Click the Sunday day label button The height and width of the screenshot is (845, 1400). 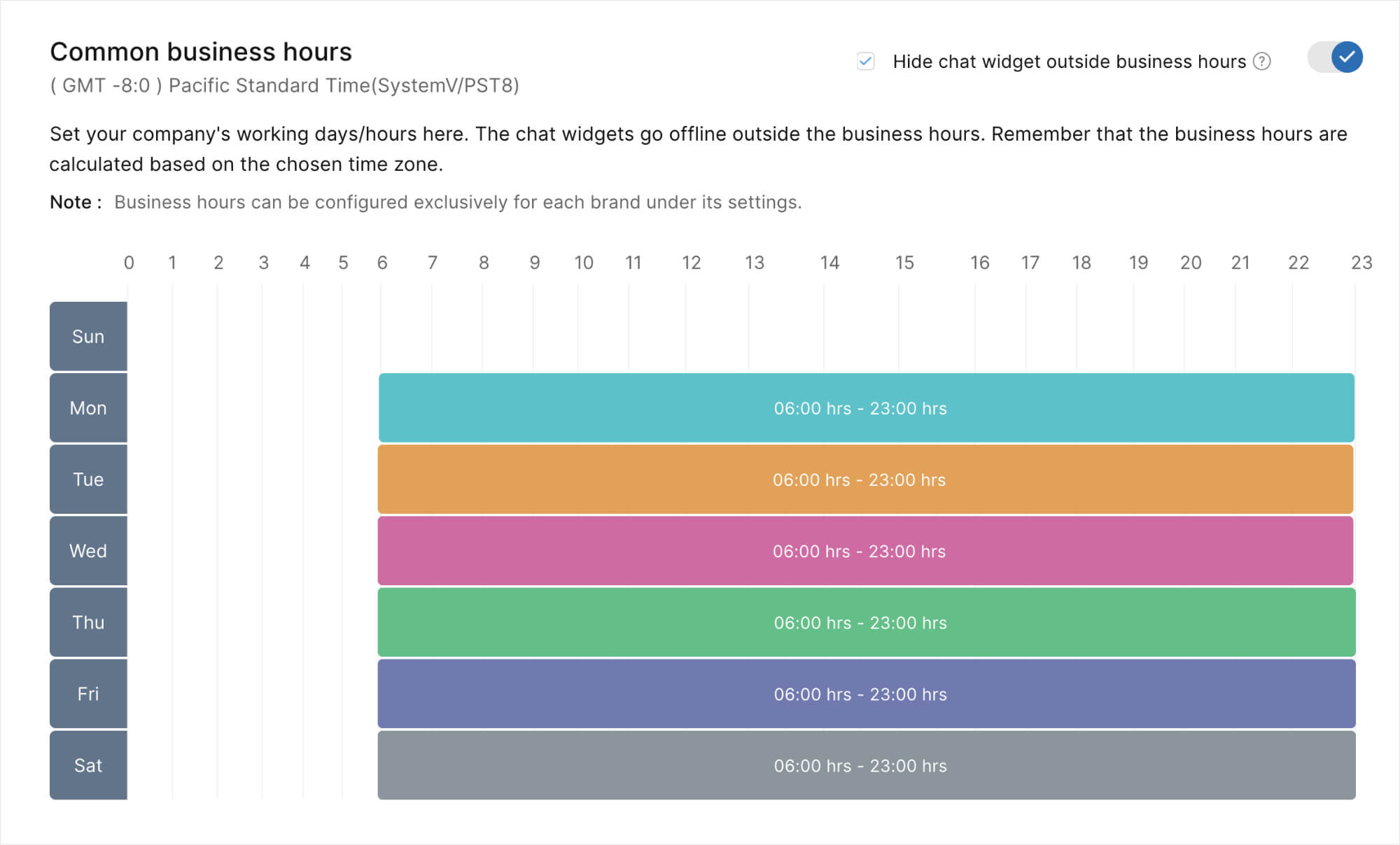89,335
